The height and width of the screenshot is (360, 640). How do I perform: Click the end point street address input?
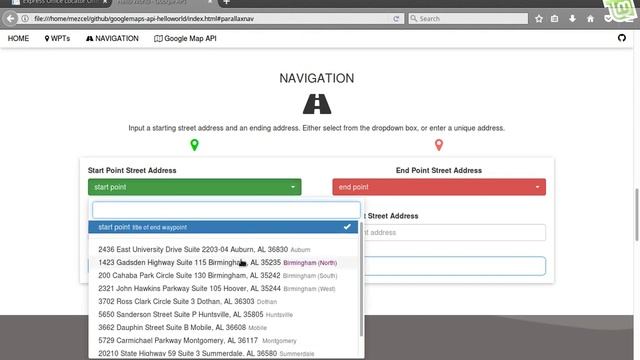[455, 232]
